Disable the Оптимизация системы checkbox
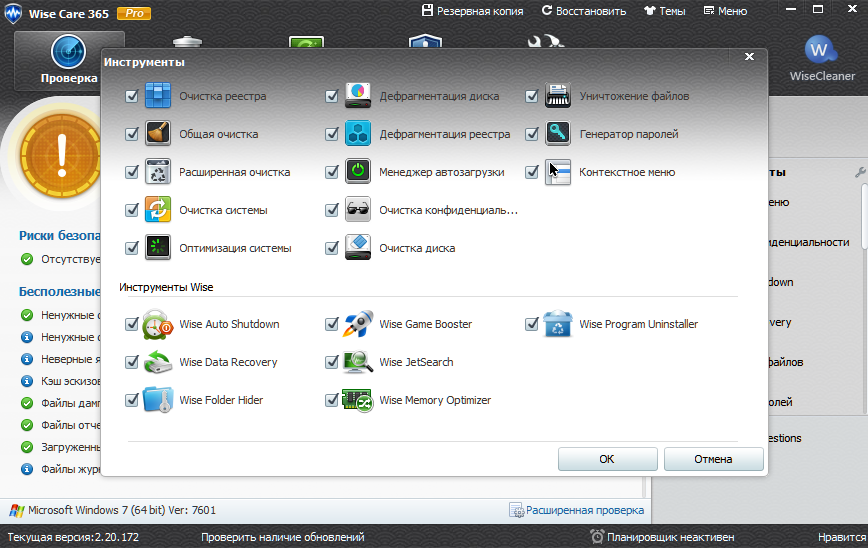Image resolution: width=868 pixels, height=548 pixels. point(132,248)
